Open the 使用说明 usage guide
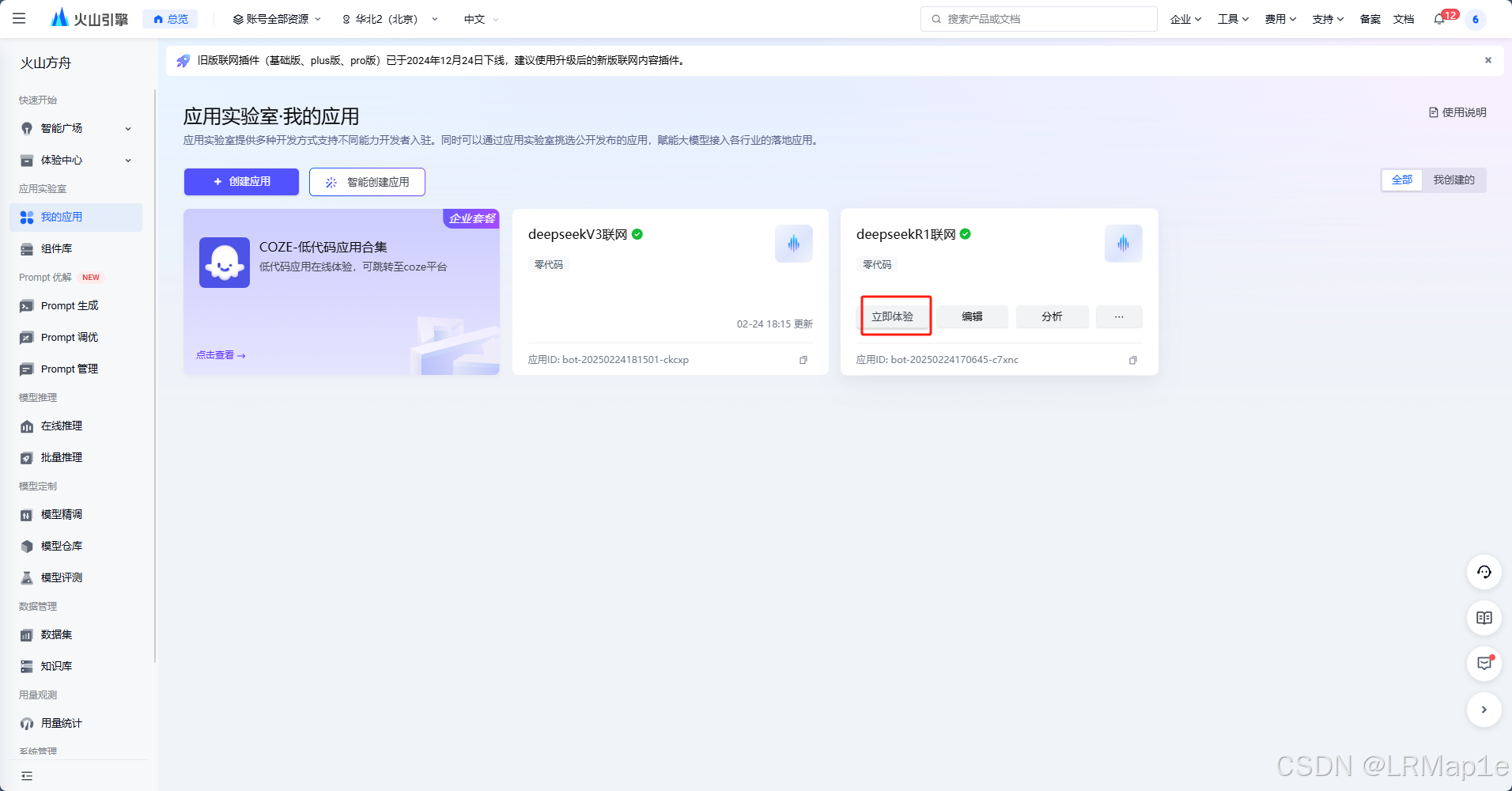 point(1457,112)
